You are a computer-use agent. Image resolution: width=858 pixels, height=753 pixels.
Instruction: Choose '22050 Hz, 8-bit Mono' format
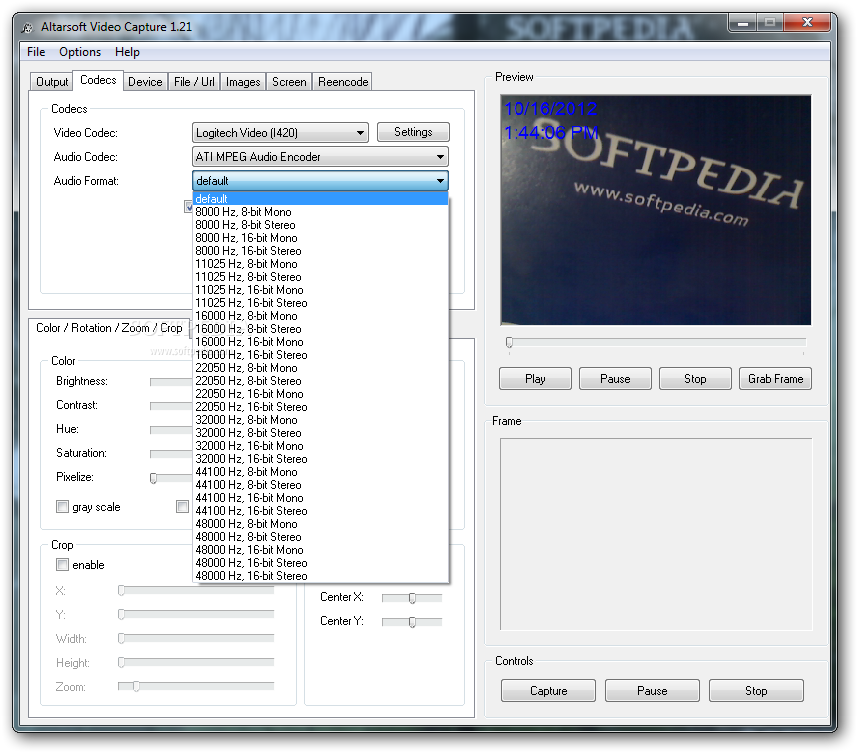(320, 368)
